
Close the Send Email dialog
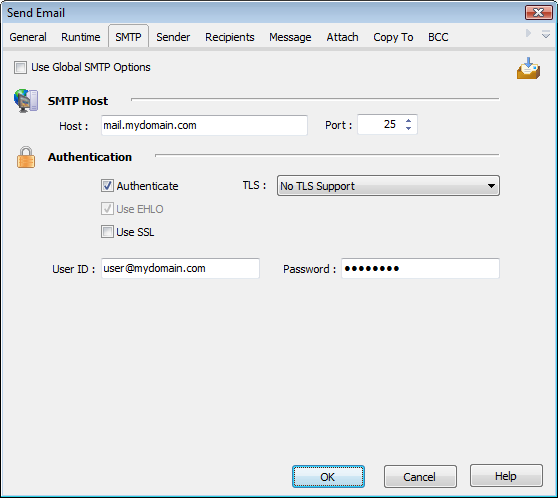(x=538, y=13)
